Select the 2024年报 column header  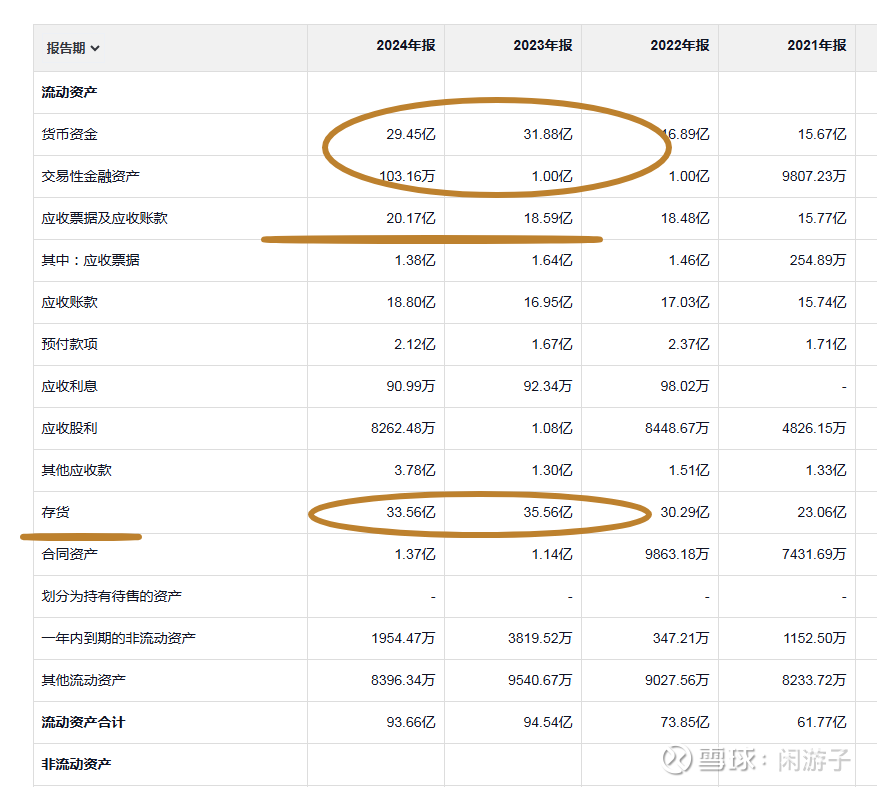click(406, 45)
